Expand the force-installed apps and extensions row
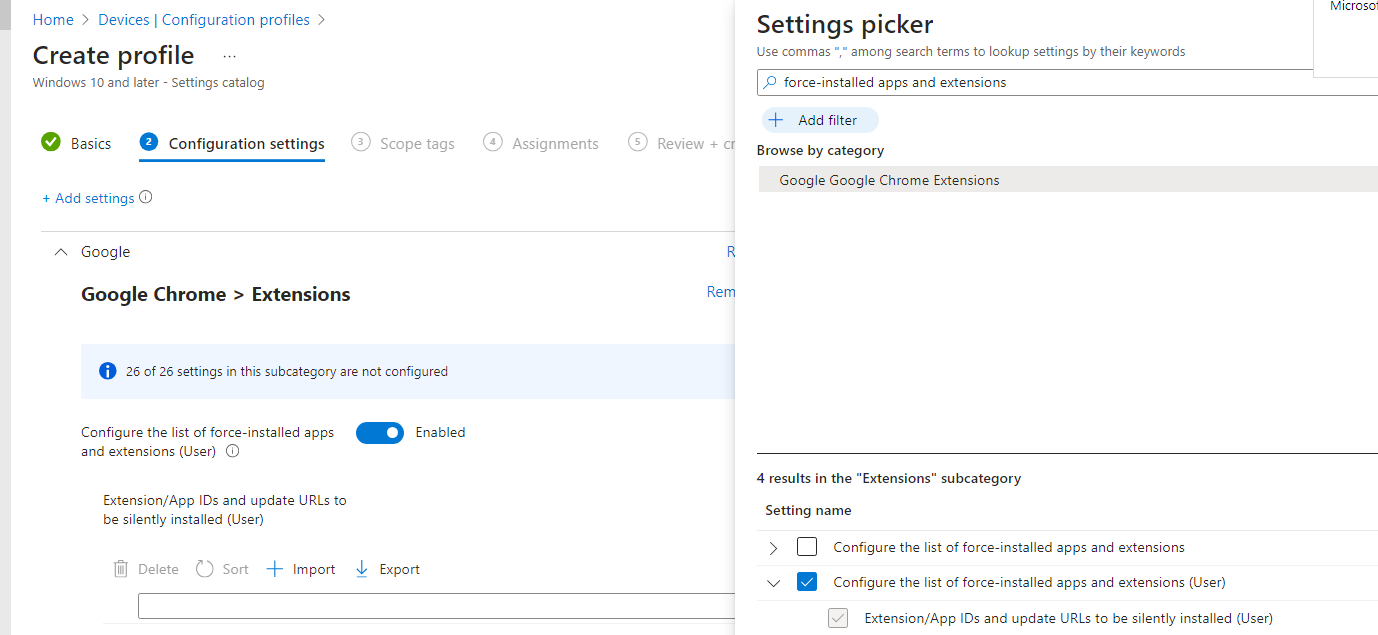The height and width of the screenshot is (635, 1378). pyautogui.click(x=773, y=548)
